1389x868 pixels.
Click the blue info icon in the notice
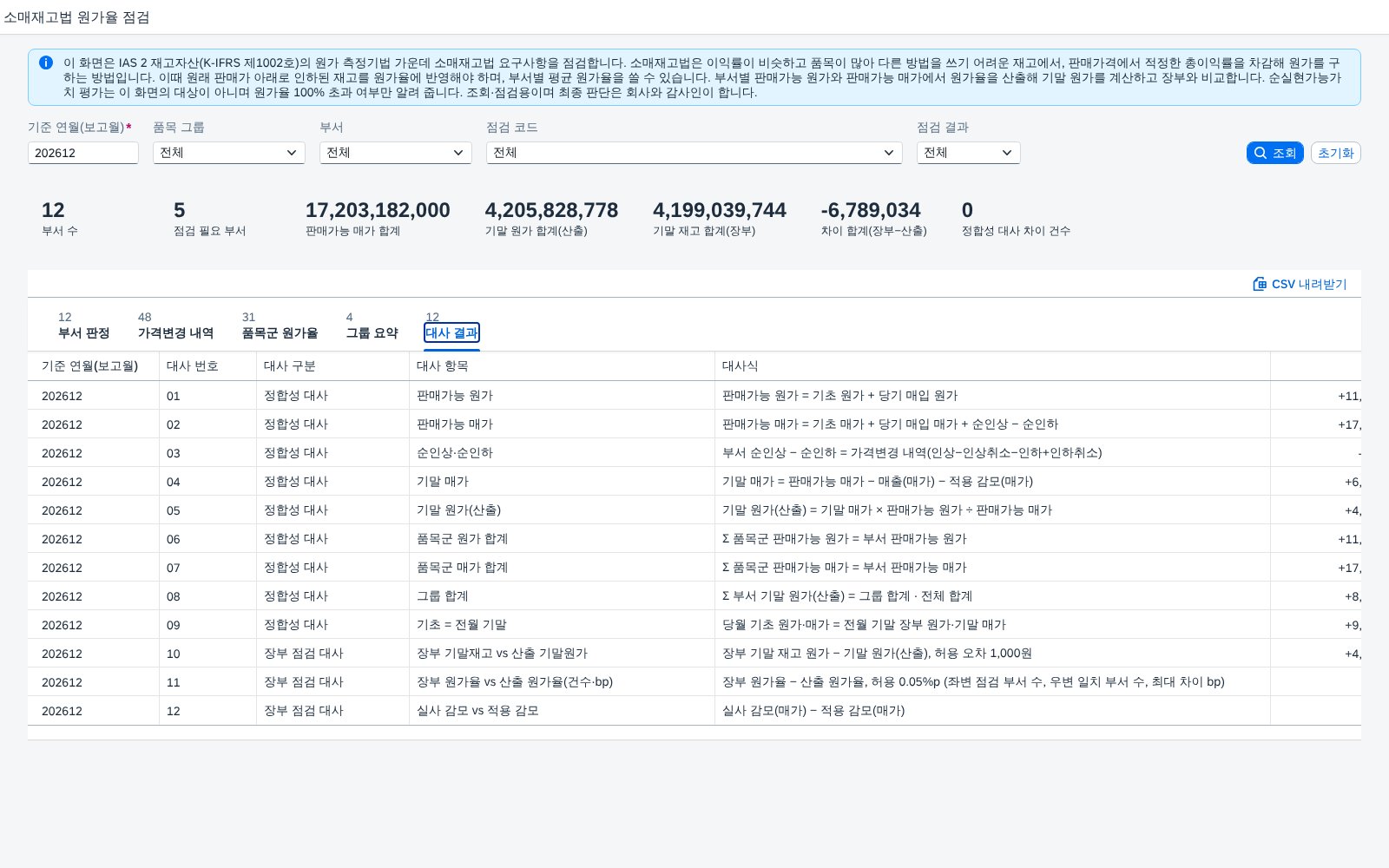(x=46, y=62)
